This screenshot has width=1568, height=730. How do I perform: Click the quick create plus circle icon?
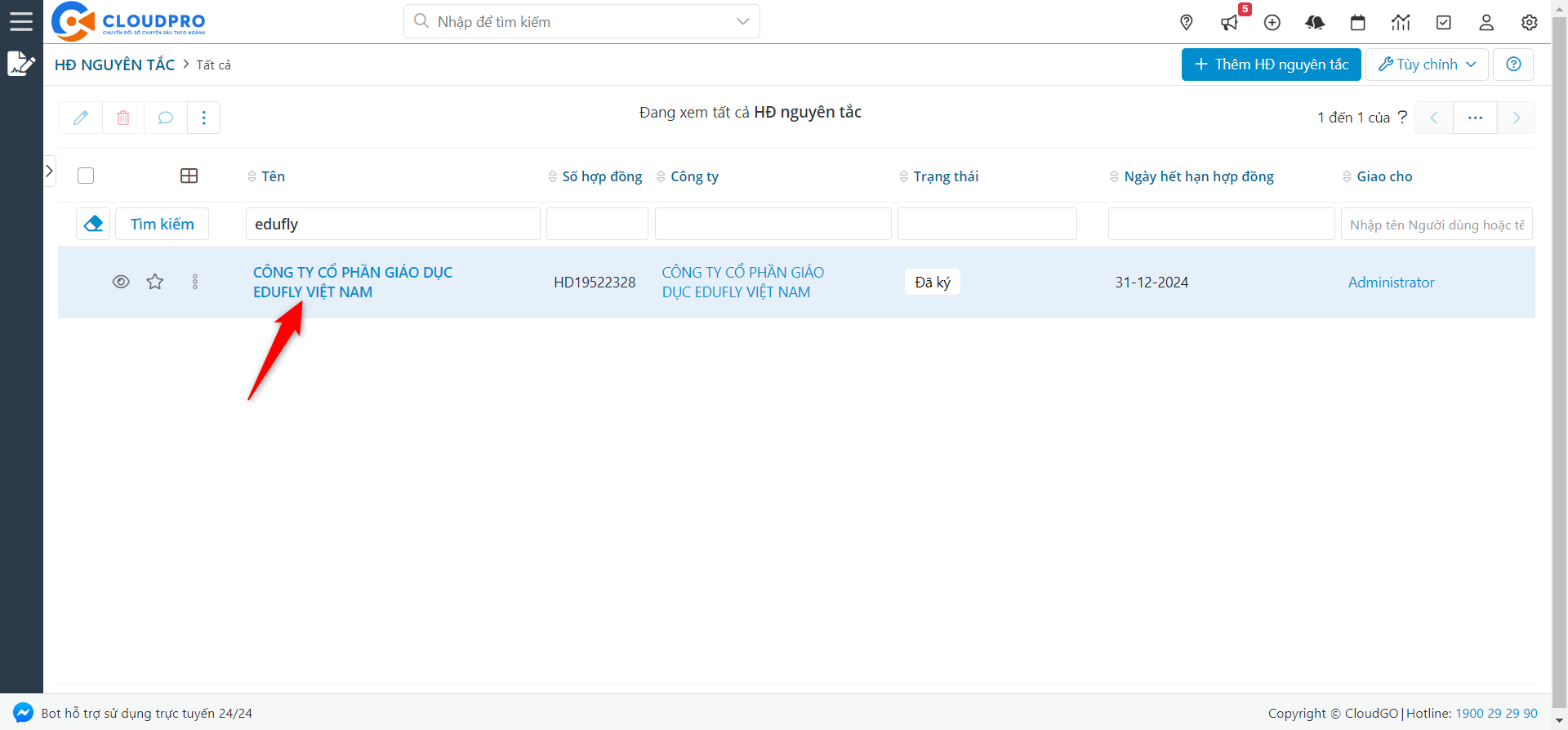pos(1272,22)
